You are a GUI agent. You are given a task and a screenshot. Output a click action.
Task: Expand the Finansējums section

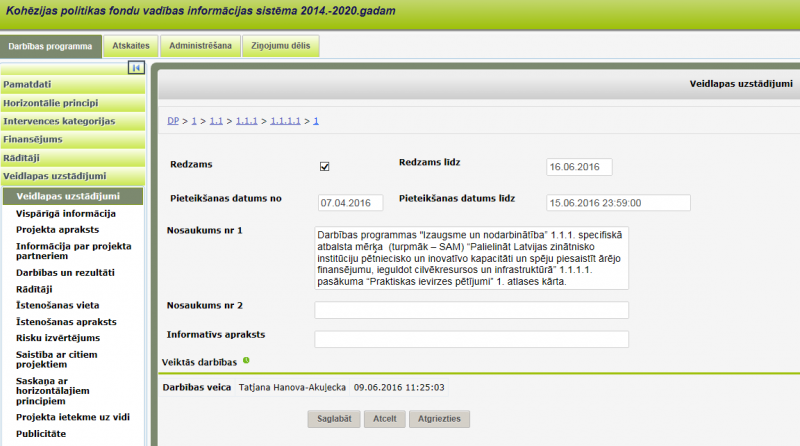pos(73,139)
